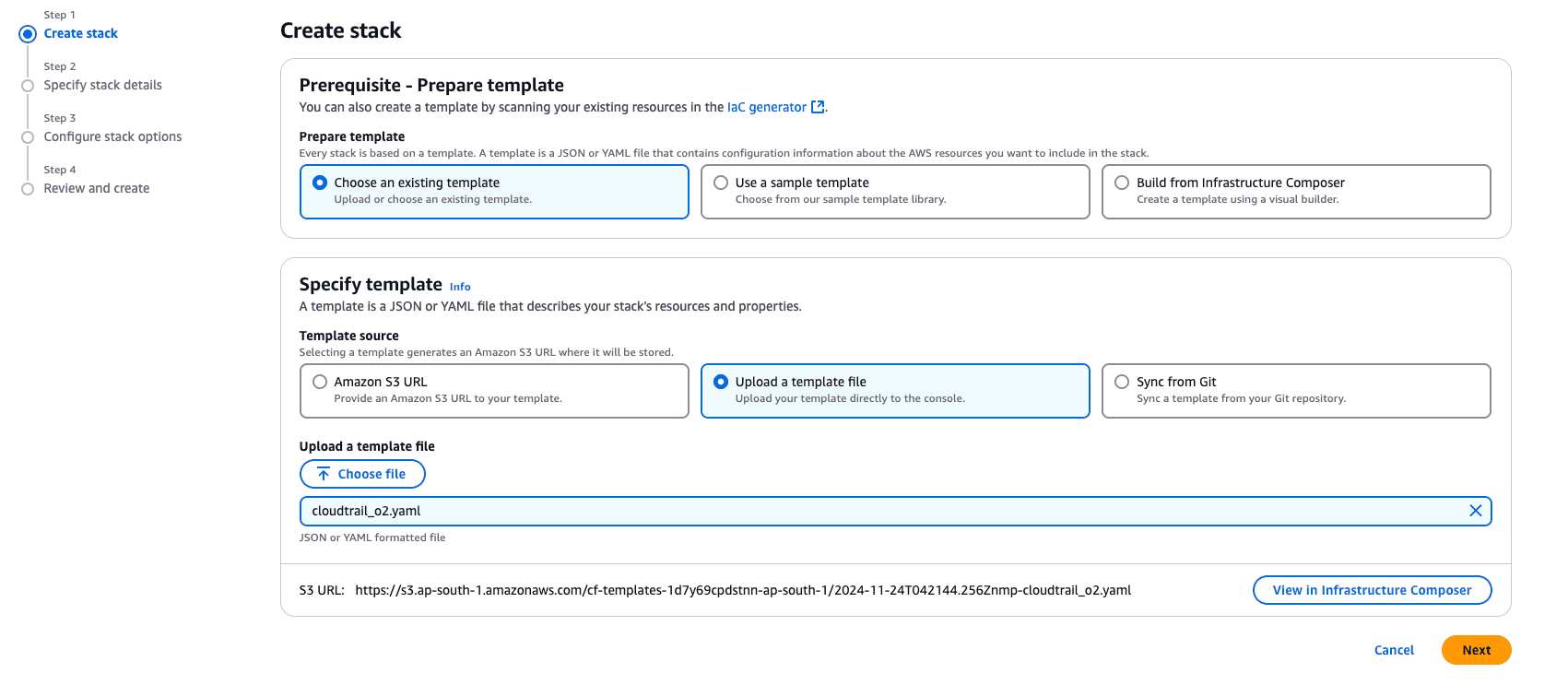
Task: Click the filled radio indicator for Step 1
Action: (x=27, y=33)
